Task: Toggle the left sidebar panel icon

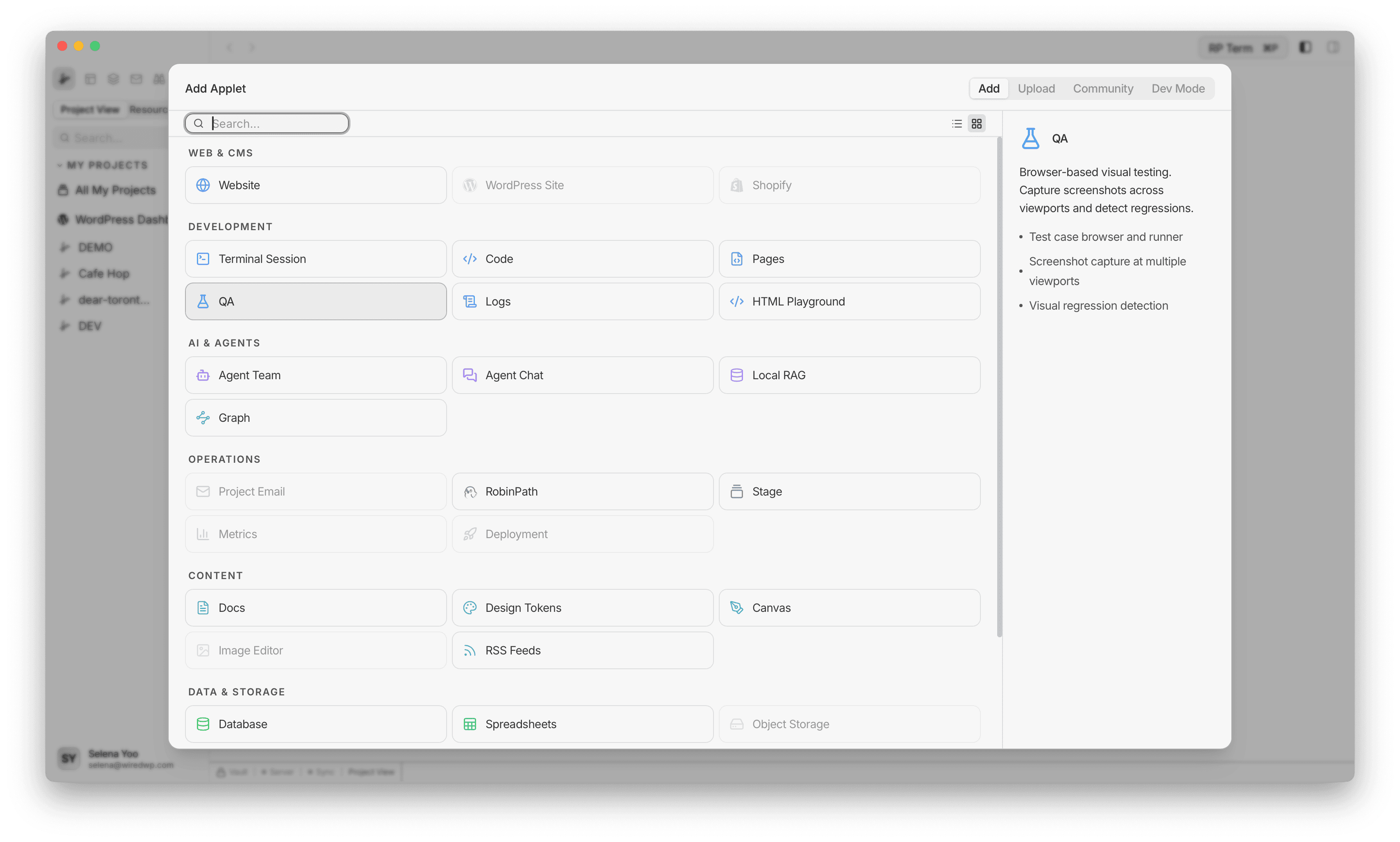Action: pyautogui.click(x=1305, y=48)
